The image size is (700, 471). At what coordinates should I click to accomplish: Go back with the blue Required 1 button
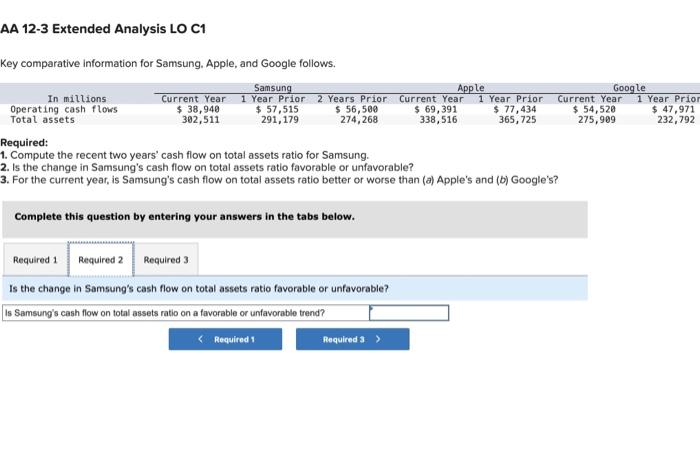pyautogui.click(x=225, y=339)
